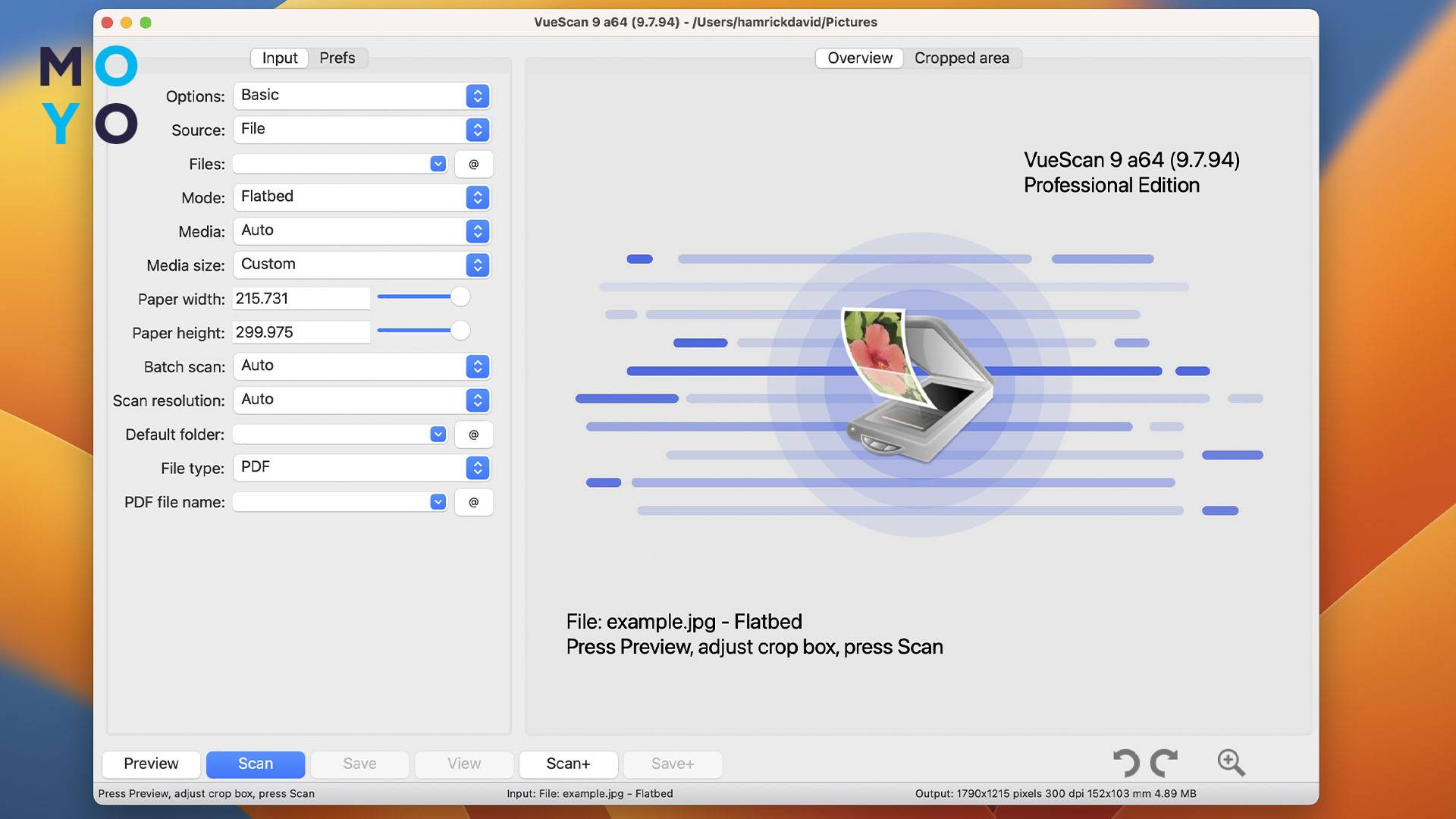Click the scanner illustration in Overview
The width and height of the screenshot is (1456, 819).
tap(918, 385)
